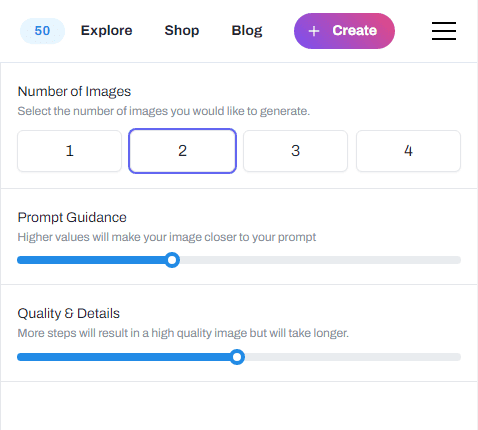Click the Prompt Guidance slider handle
The image size is (478, 430).
tap(172, 260)
